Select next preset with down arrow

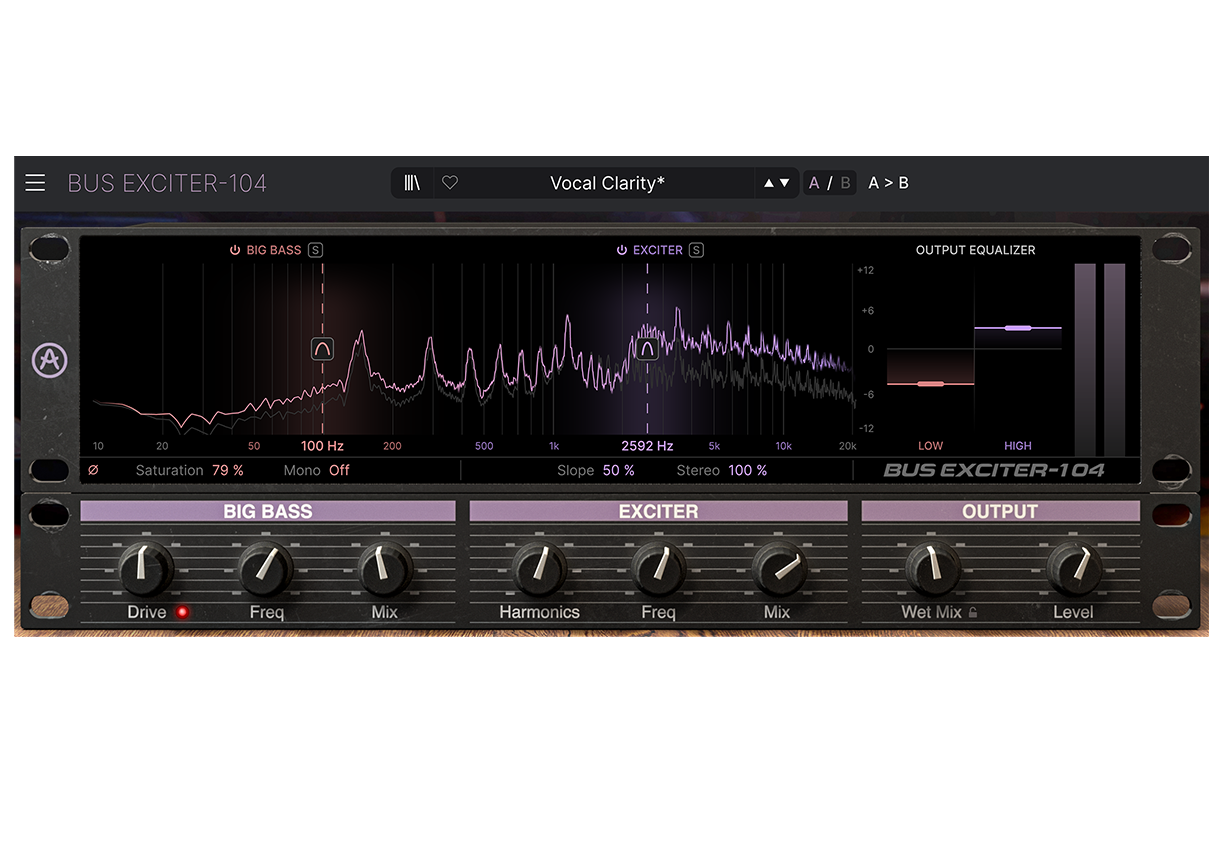point(785,183)
